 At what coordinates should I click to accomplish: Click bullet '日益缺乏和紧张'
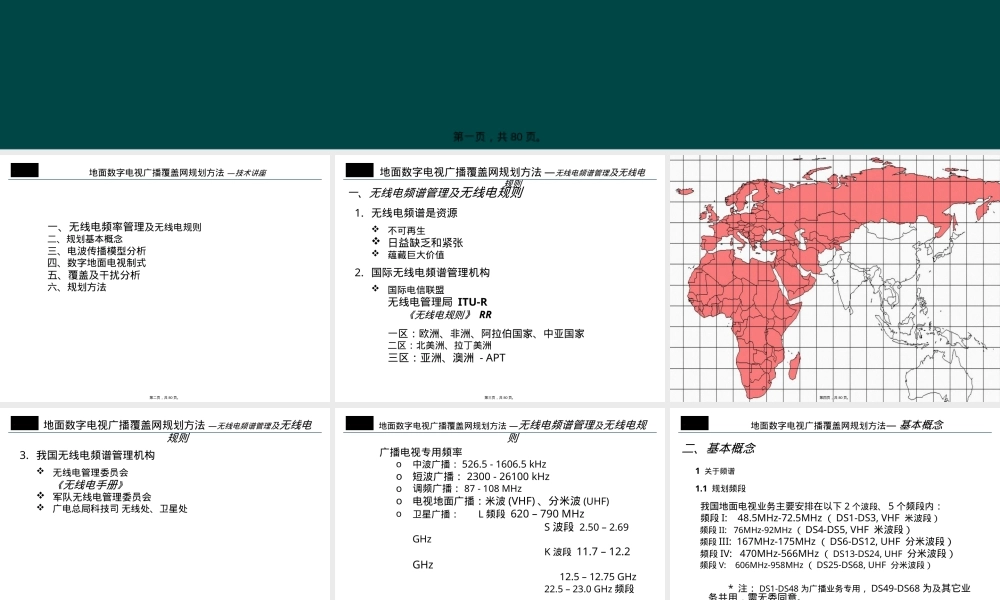click(x=425, y=242)
